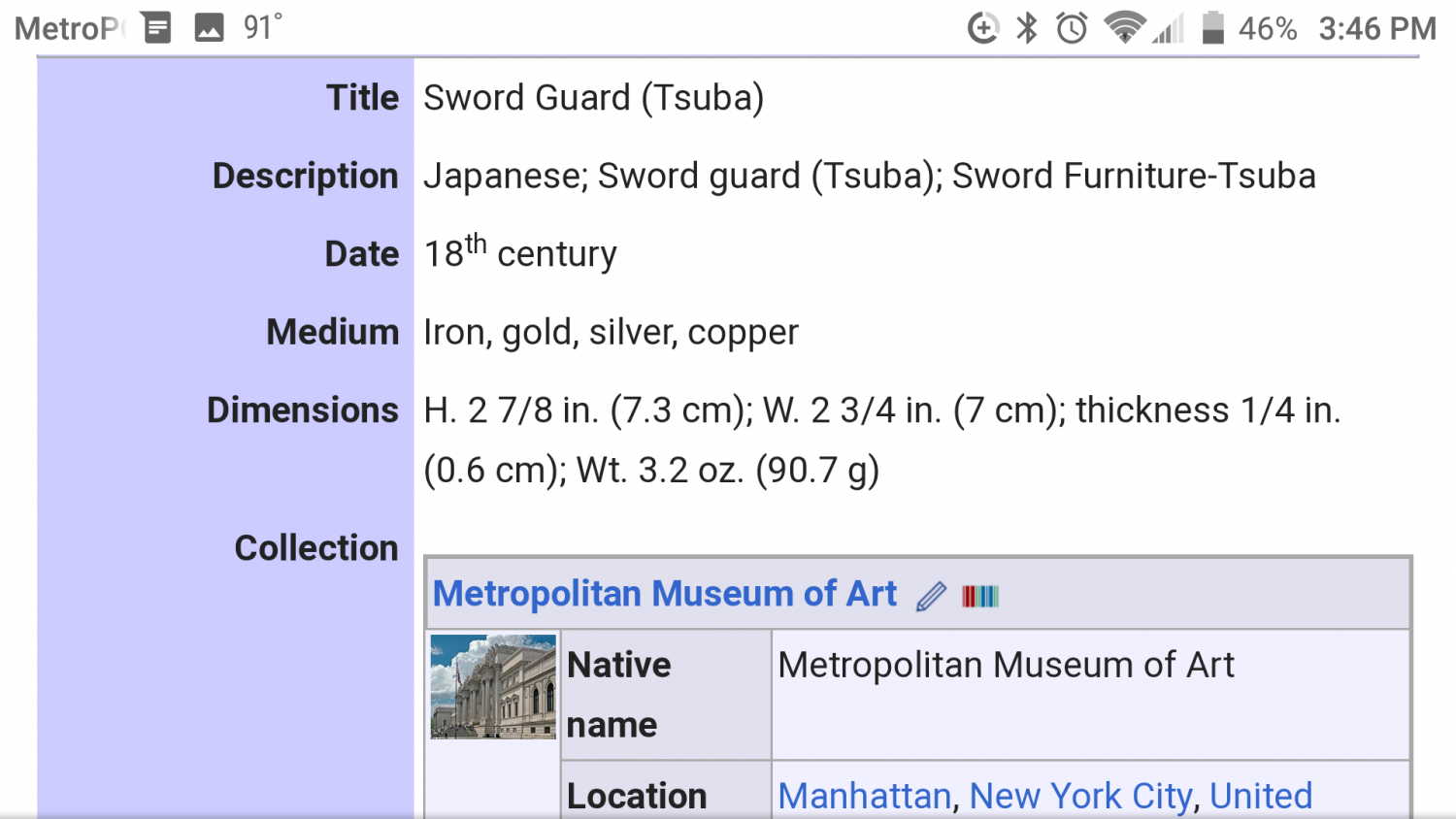
Task: Tap the 3:46 PM clock
Action: tap(1377, 29)
